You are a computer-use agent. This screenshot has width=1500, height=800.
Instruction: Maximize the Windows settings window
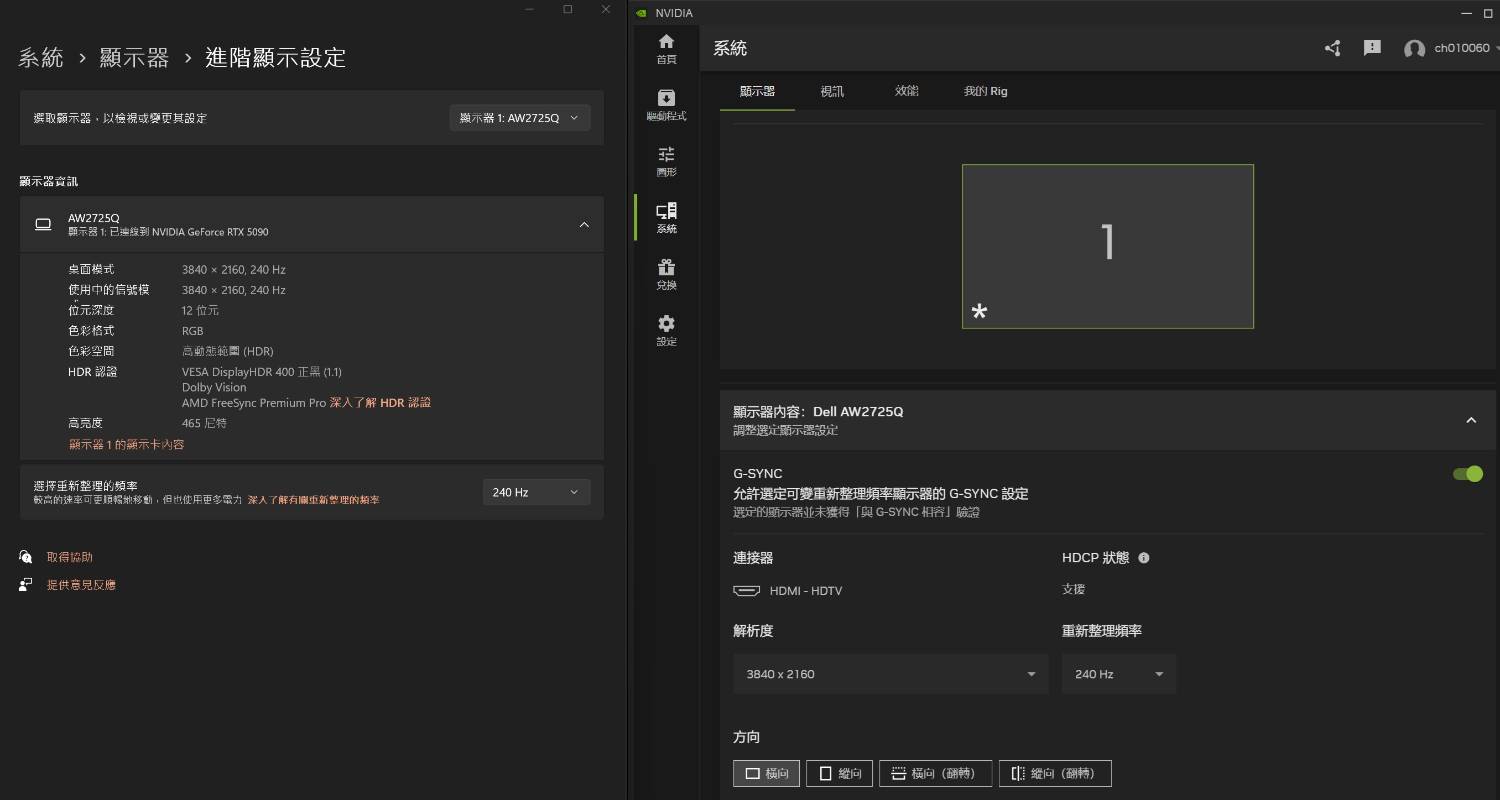coord(568,9)
